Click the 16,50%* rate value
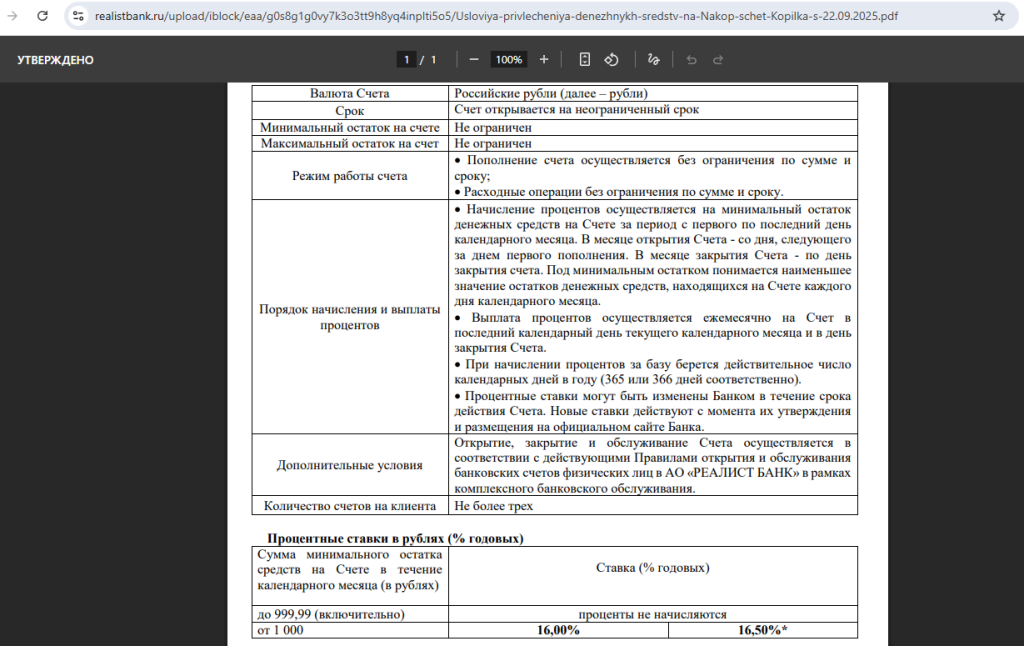Screen dimensions: 1024x646 [763, 630]
